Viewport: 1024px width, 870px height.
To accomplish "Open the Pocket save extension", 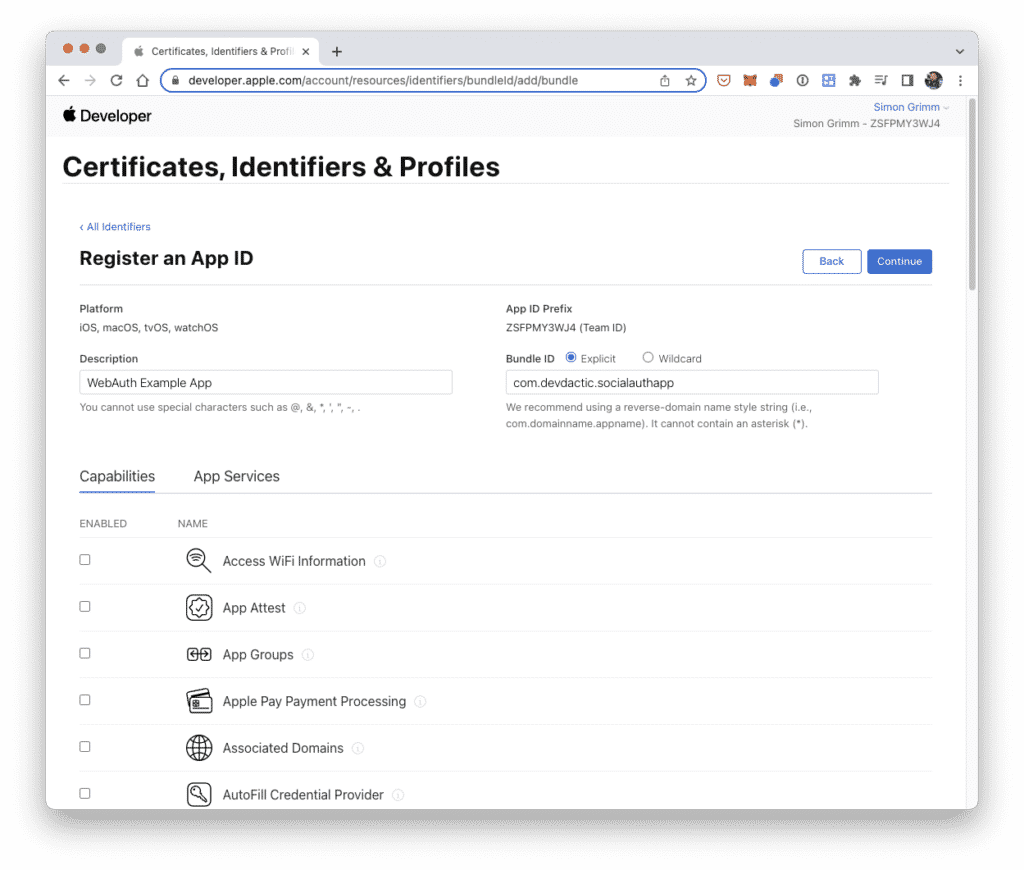I will [x=723, y=80].
